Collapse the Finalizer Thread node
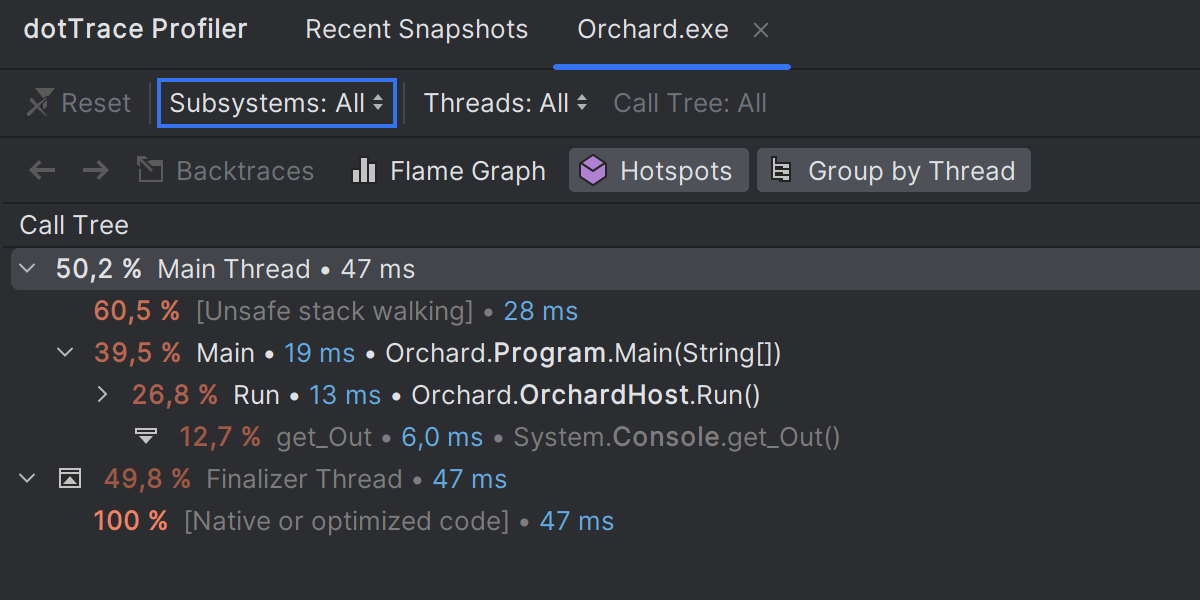The image size is (1200, 600). [x=28, y=479]
